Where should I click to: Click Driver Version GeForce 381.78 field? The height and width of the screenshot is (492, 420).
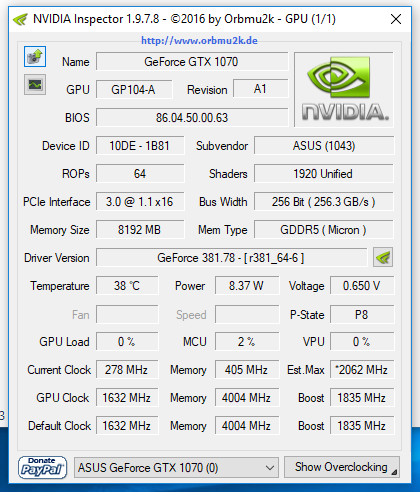(232, 258)
